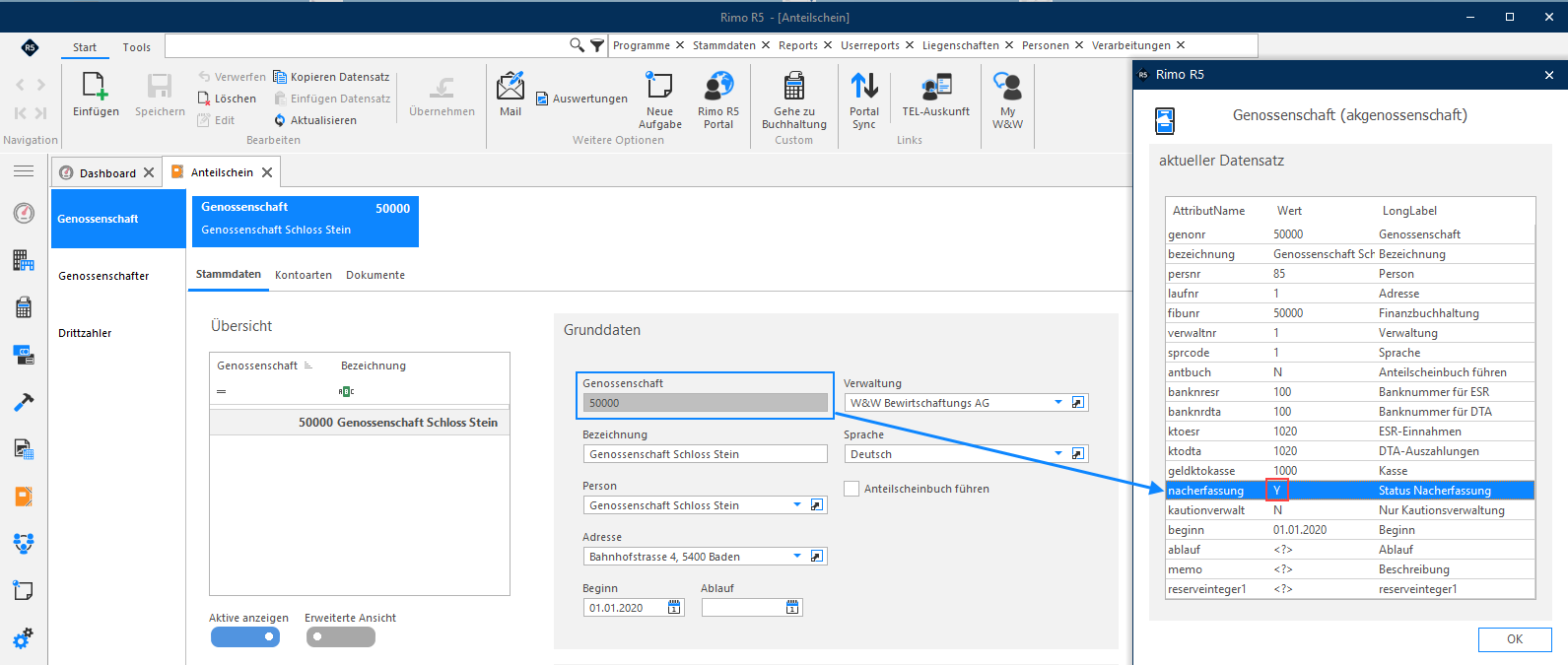
Task: Switch to the Kontoarten tab
Action: click(304, 275)
